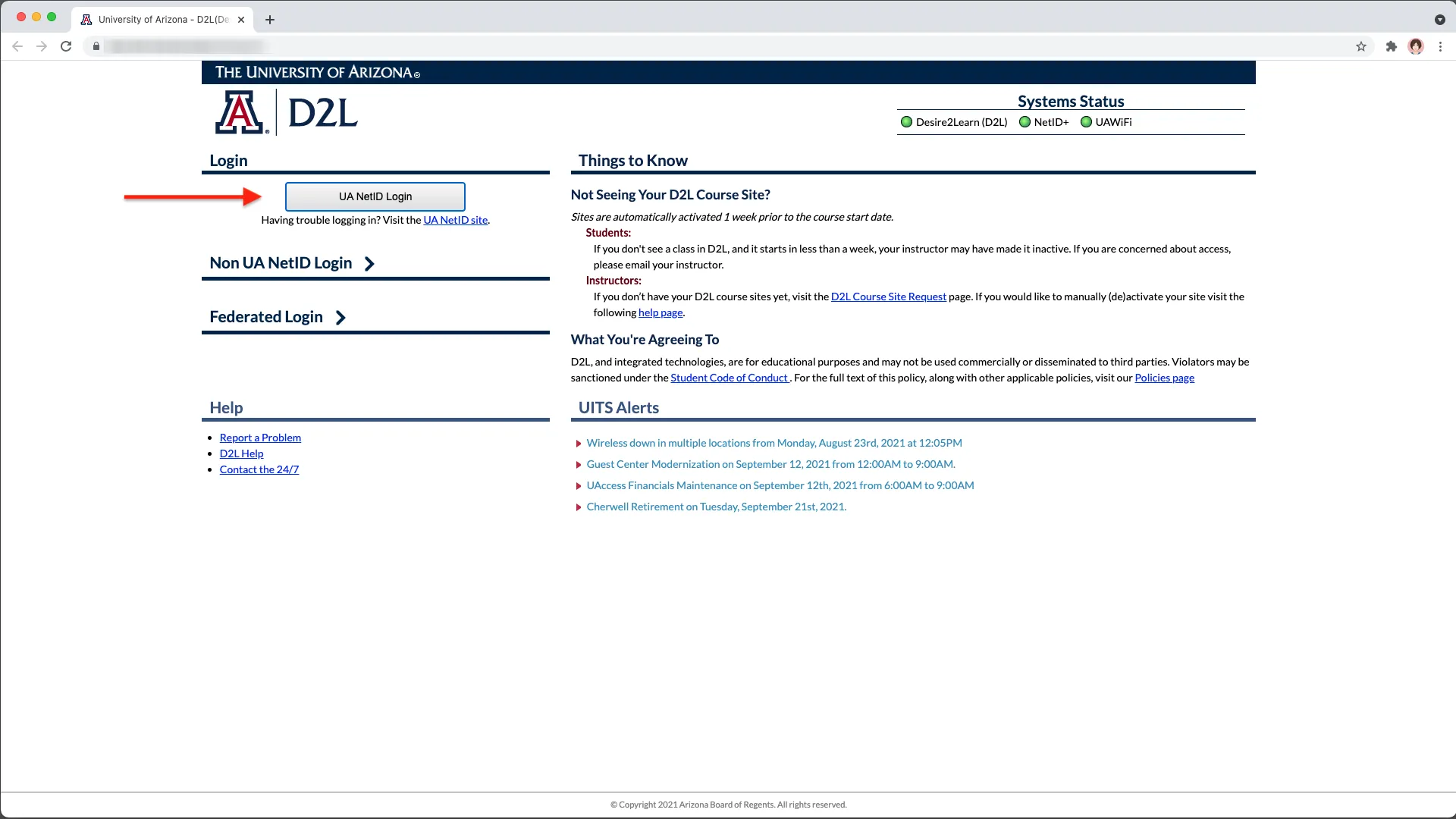Open the help page link
This screenshot has height=819, width=1456.
661,312
